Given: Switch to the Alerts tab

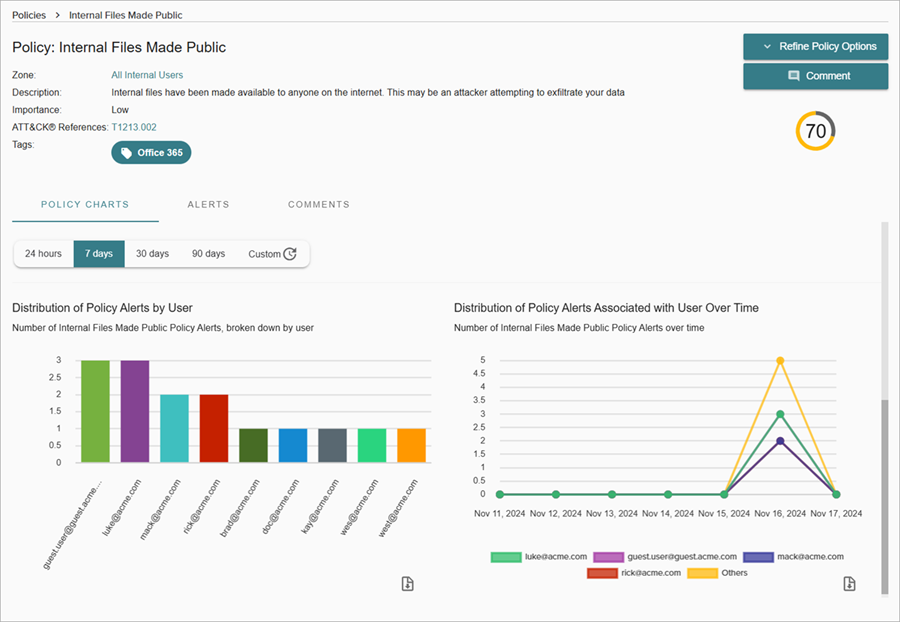Looking at the screenshot, I should coord(208,204).
